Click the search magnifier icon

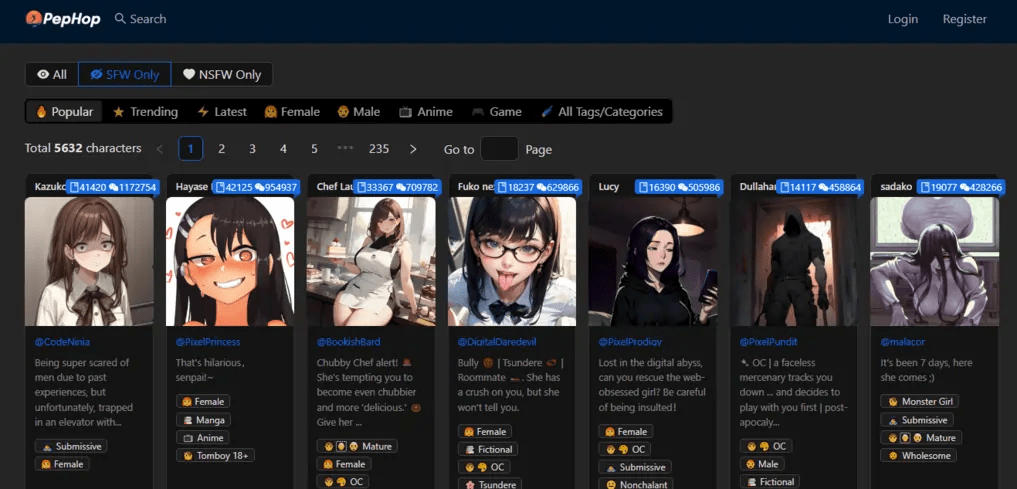(120, 19)
